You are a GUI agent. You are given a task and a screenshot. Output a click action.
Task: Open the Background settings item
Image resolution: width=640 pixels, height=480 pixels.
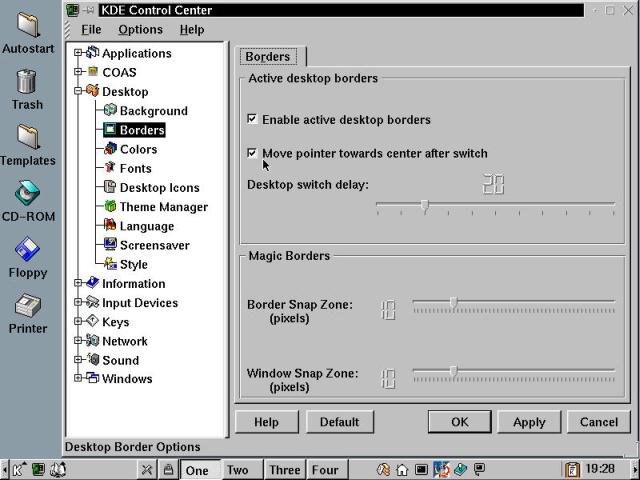(153, 111)
